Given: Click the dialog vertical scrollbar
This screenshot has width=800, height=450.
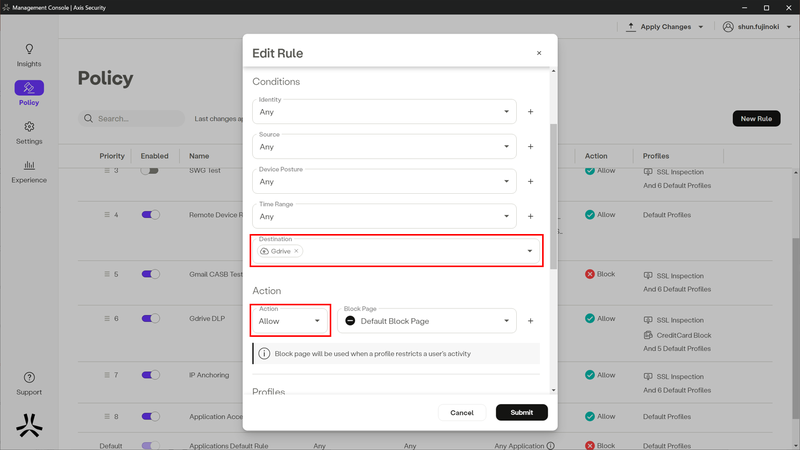Looking at the screenshot, I should coord(554,196).
